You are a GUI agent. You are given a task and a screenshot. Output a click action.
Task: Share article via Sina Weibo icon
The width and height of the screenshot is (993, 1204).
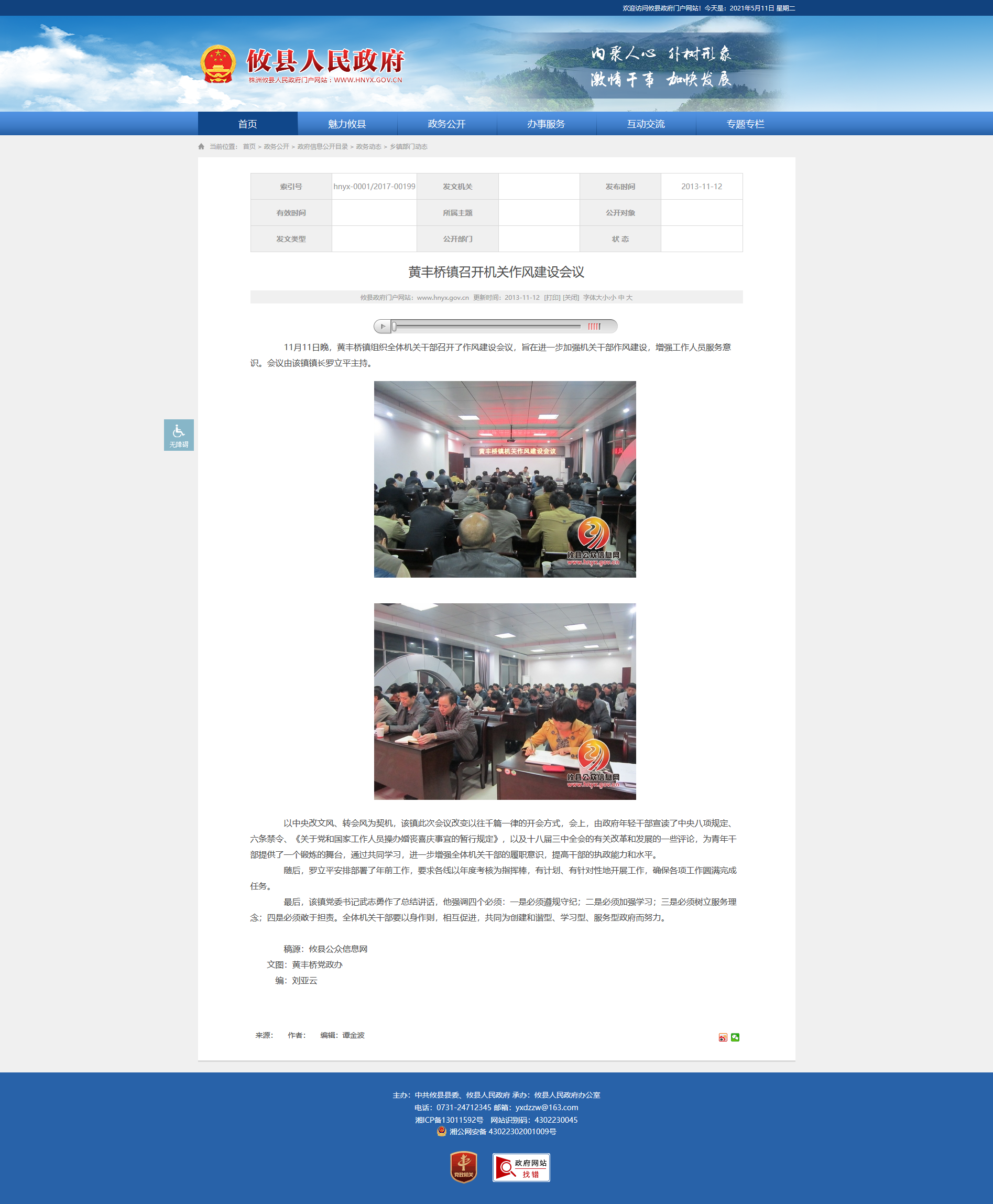723,1037
